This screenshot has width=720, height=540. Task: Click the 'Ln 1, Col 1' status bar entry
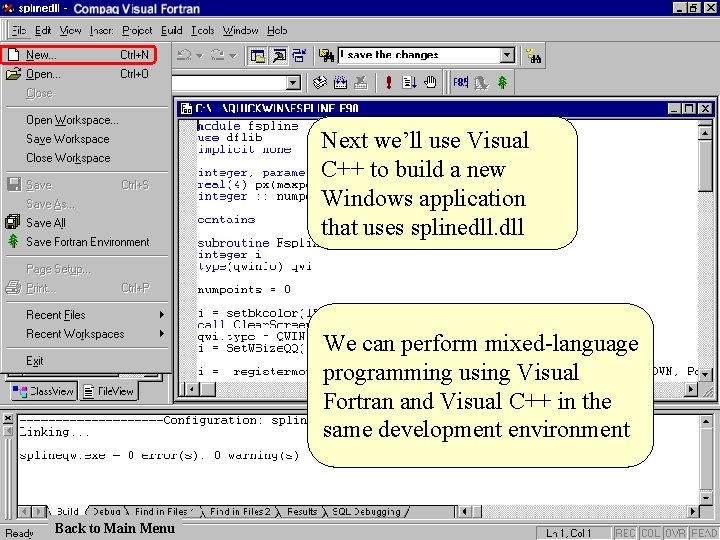[569, 533]
